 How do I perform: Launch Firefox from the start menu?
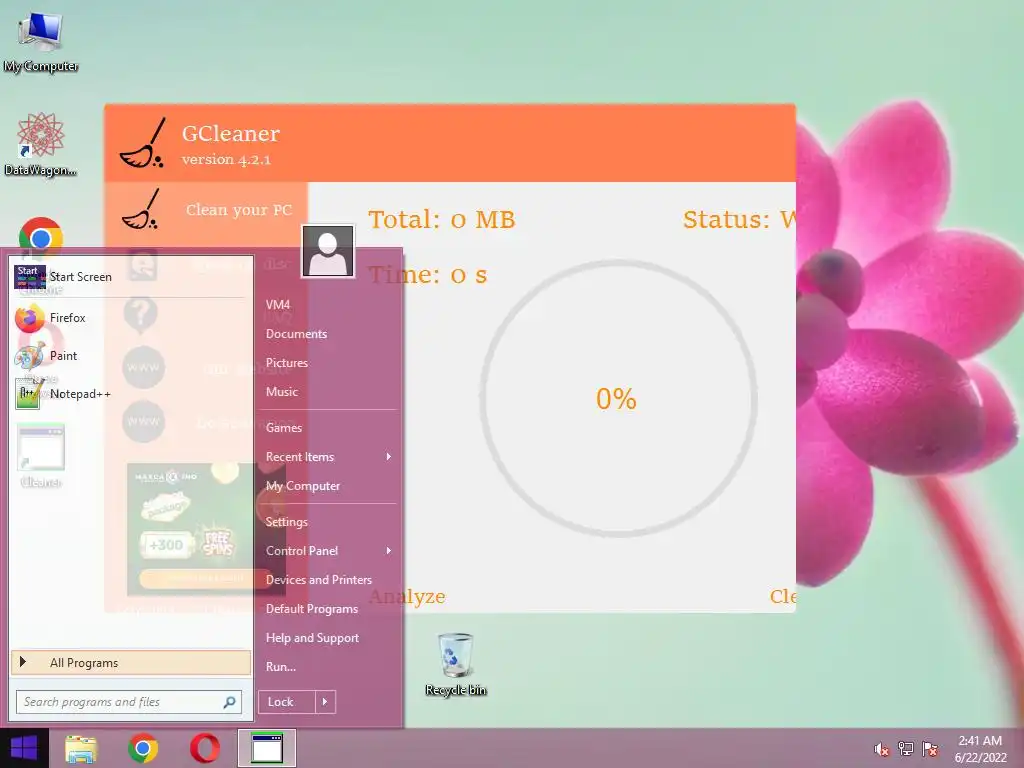(131, 318)
